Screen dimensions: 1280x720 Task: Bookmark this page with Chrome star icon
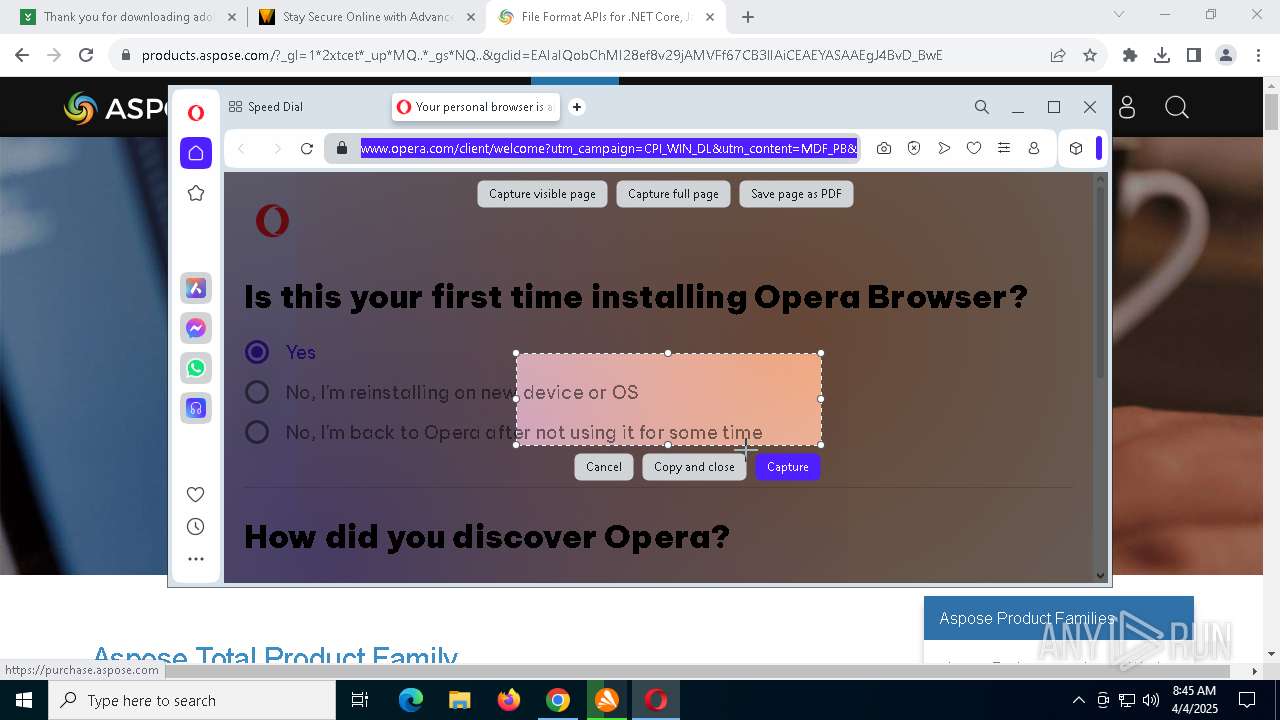[1090, 55]
